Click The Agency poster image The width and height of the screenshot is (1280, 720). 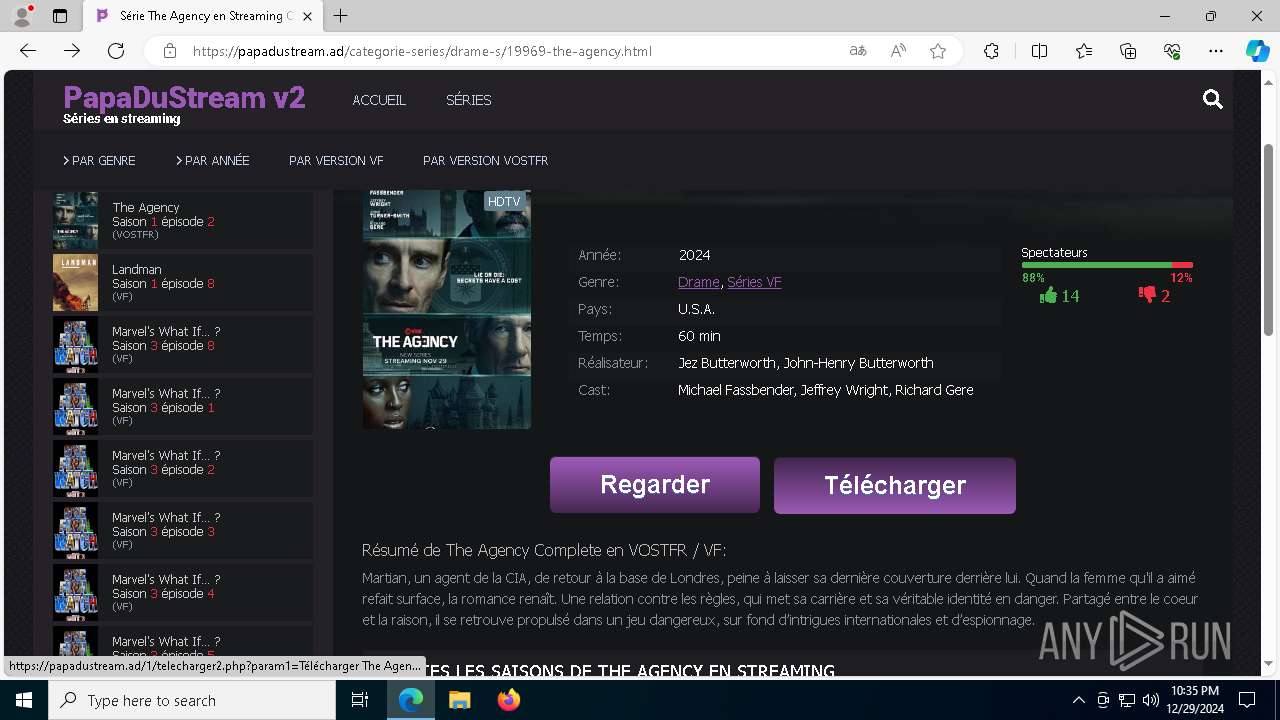[447, 309]
